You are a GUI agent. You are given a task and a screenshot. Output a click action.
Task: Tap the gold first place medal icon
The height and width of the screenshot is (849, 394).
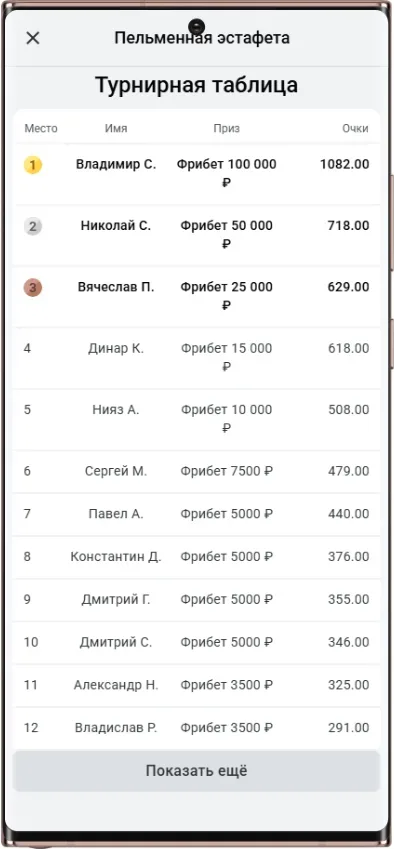click(x=32, y=165)
